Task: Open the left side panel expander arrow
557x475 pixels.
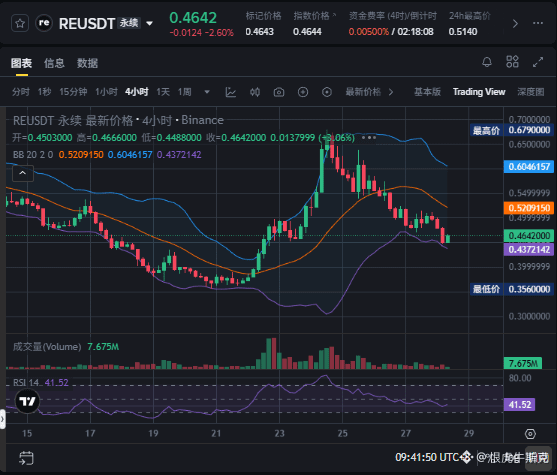Action: click(x=2, y=419)
